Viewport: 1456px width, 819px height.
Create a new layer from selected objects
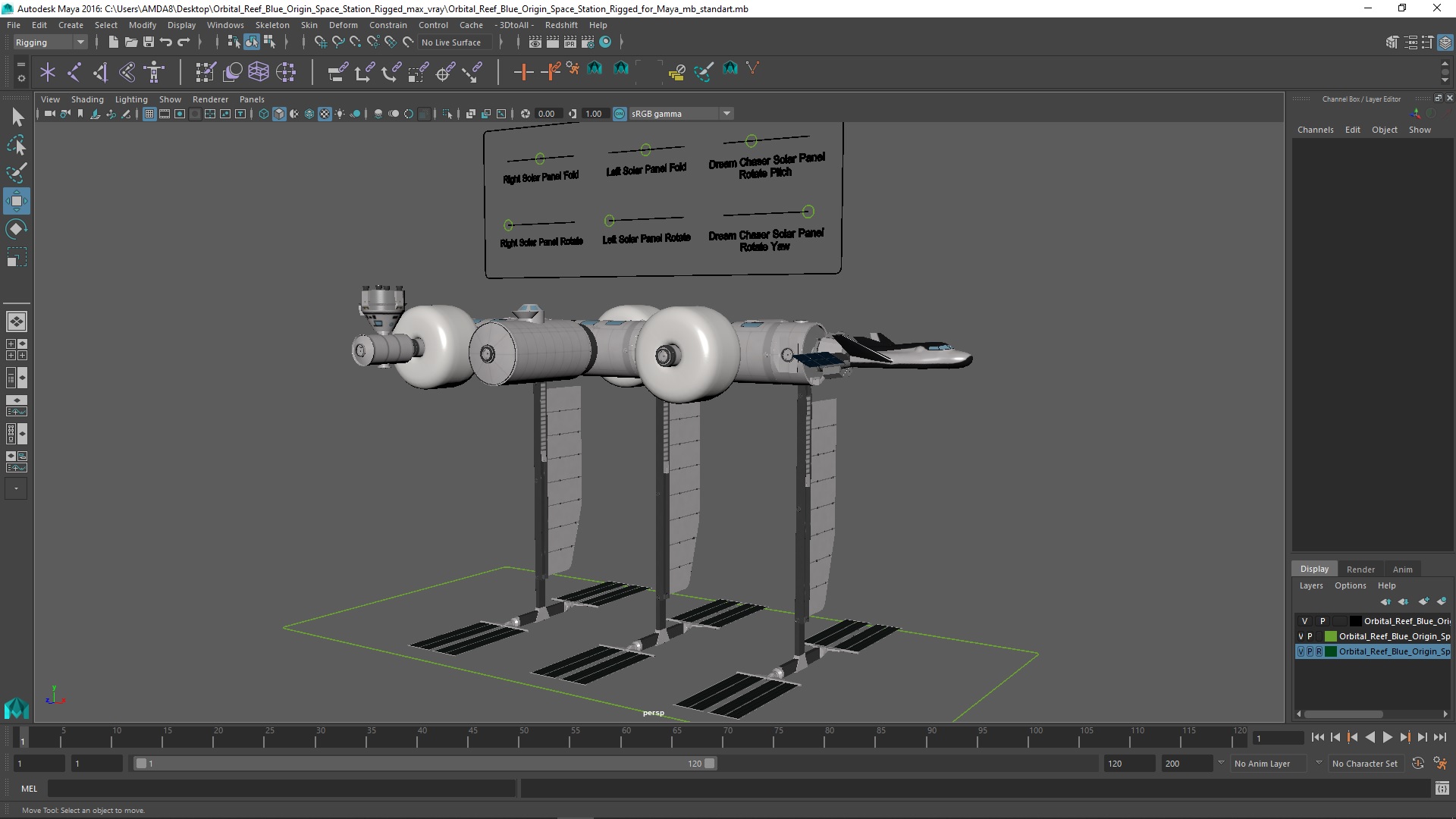pos(1441,601)
